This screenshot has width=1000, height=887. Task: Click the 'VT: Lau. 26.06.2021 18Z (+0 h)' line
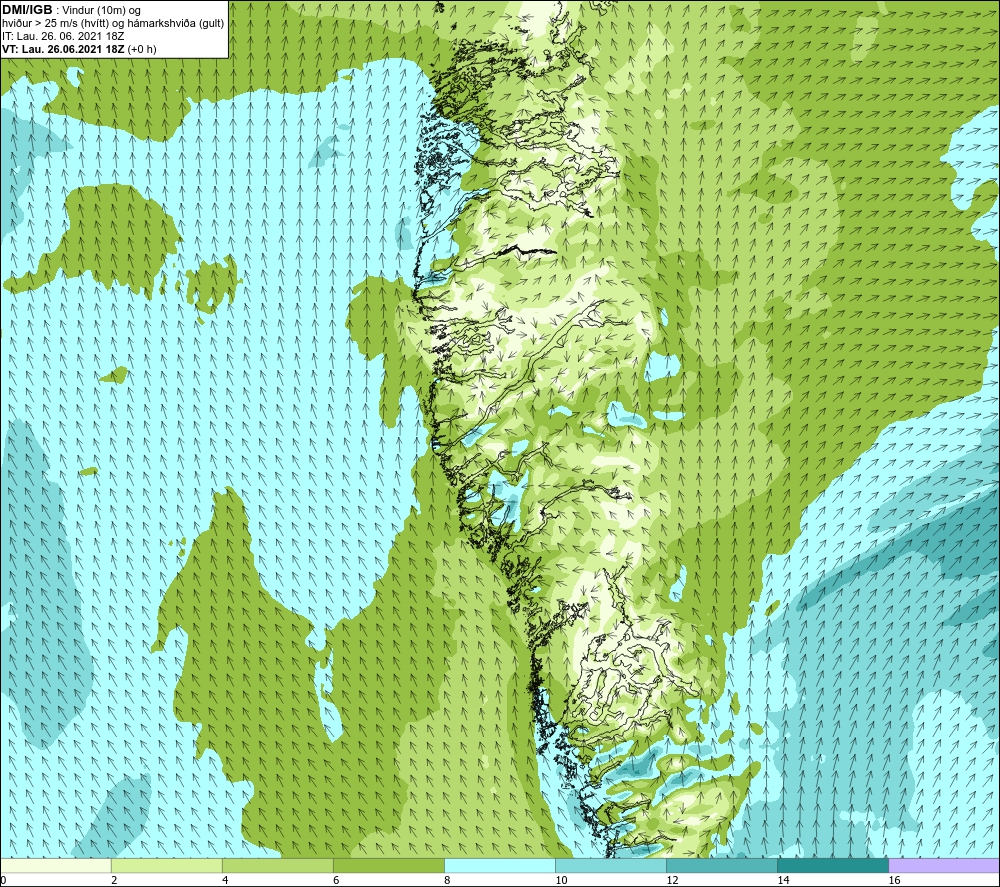79,49
